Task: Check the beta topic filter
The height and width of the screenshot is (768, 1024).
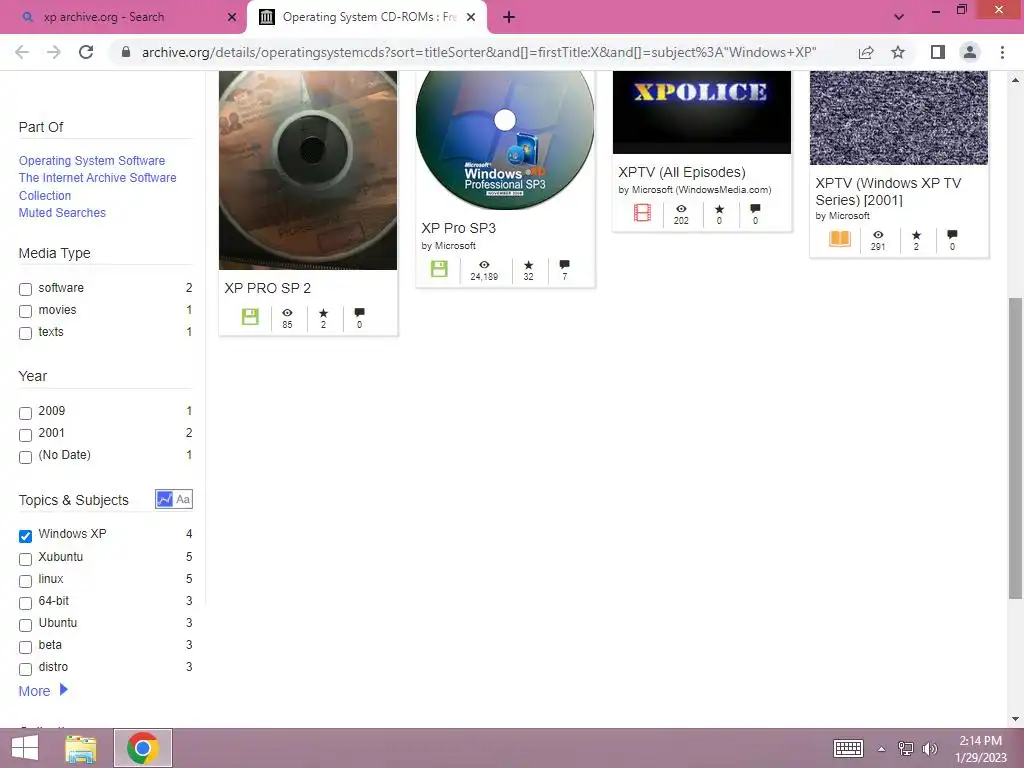Action: pyautogui.click(x=25, y=647)
